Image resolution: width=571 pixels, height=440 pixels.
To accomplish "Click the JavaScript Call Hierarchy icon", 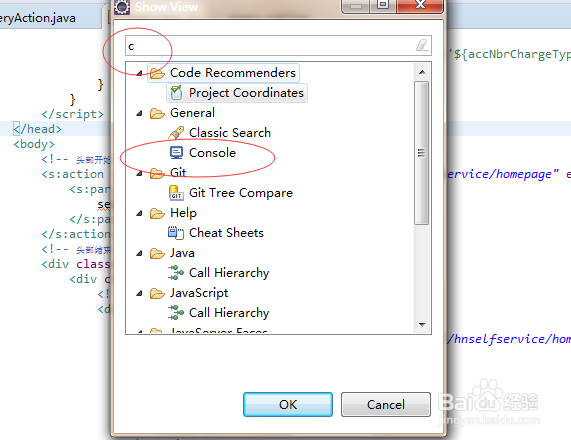I will point(176,313).
